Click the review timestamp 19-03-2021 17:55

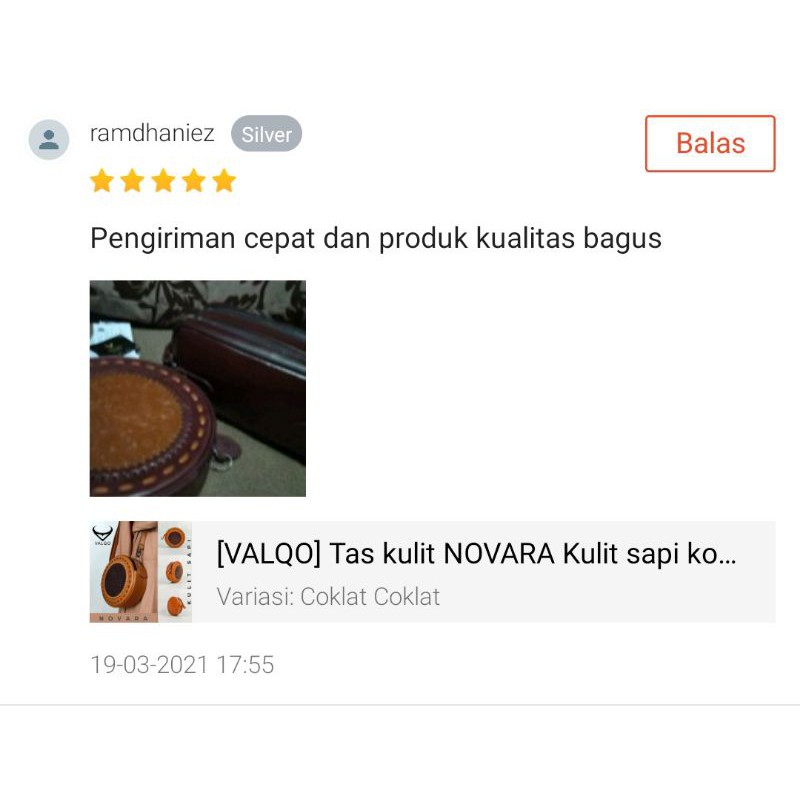[182, 665]
